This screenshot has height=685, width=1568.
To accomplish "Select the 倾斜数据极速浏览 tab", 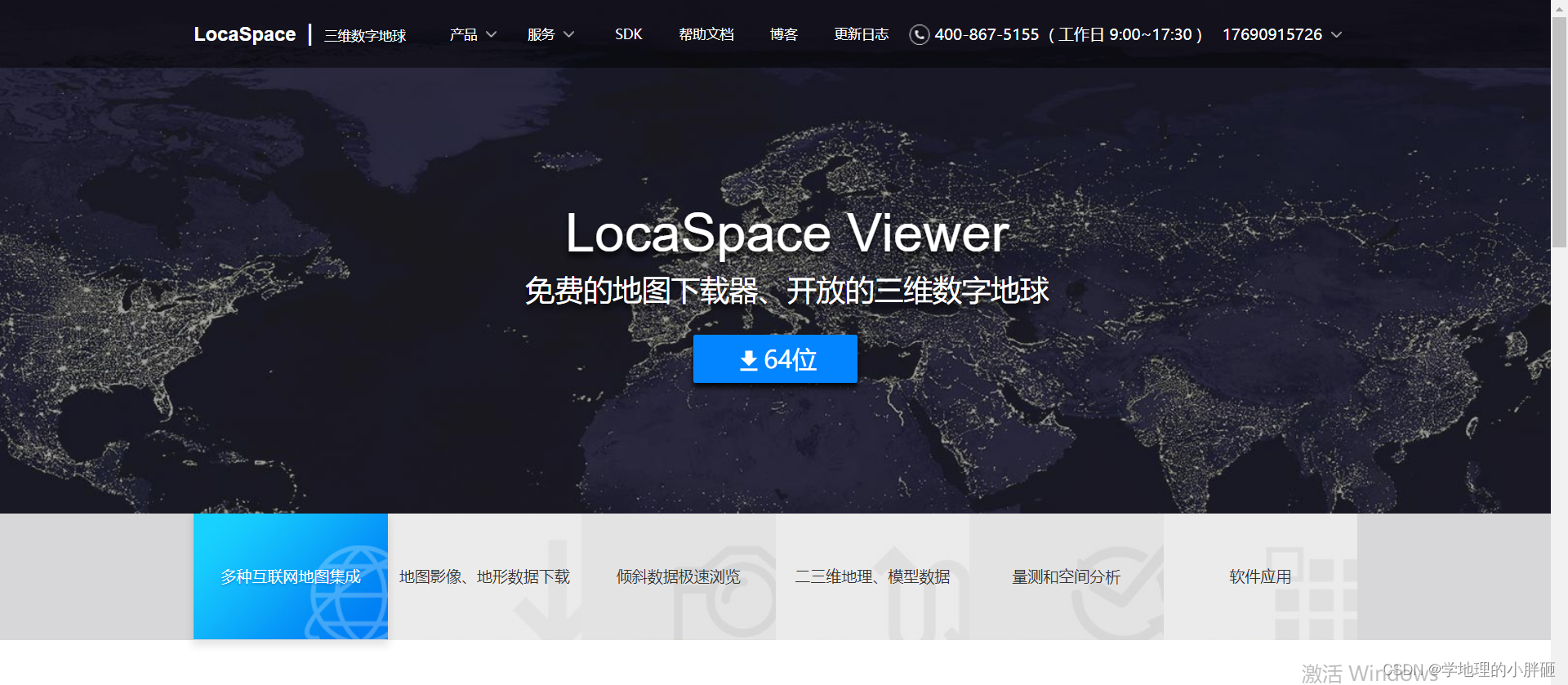I will [679, 576].
